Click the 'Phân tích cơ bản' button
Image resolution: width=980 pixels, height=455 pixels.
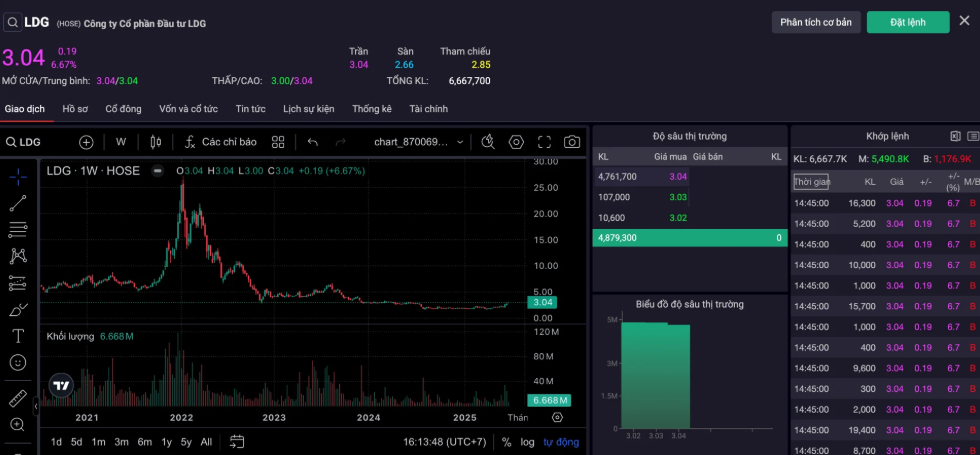point(816,22)
